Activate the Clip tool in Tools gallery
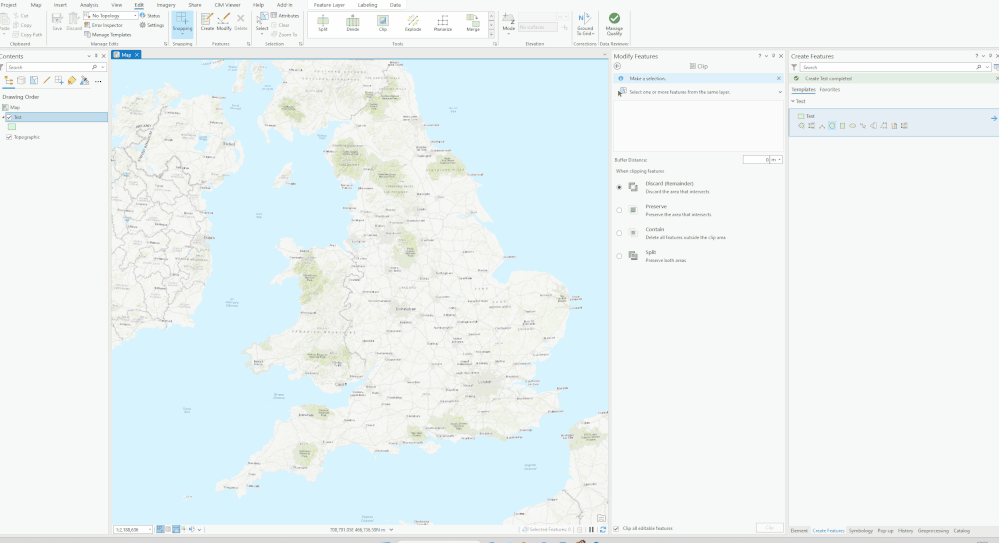This screenshot has height=543, width=999. pos(382,24)
